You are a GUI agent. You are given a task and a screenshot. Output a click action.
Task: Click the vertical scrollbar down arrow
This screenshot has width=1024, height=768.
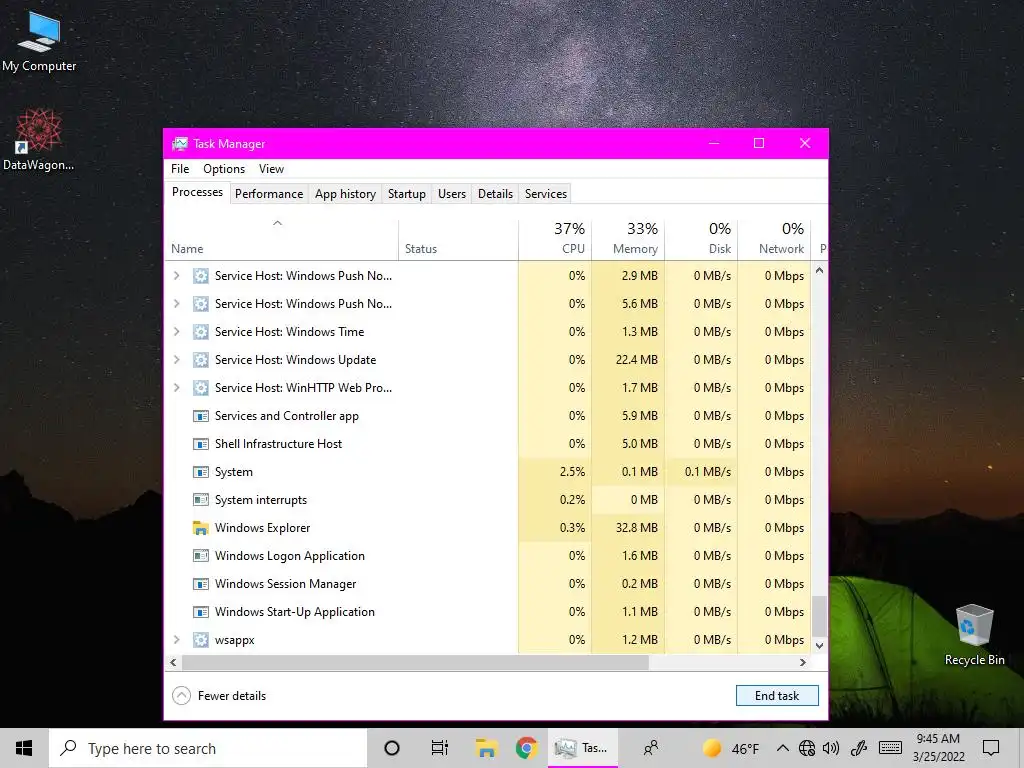click(x=820, y=645)
